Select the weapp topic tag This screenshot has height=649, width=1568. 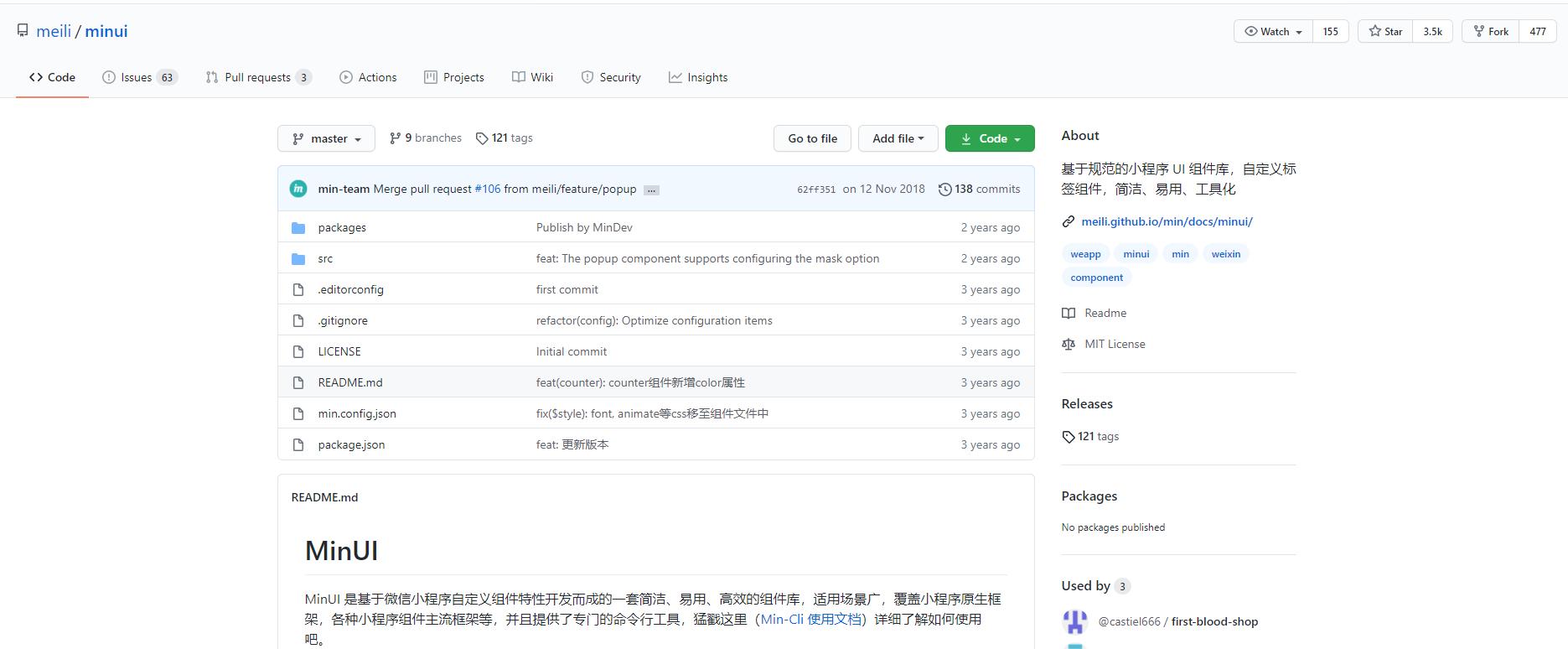pos(1085,254)
